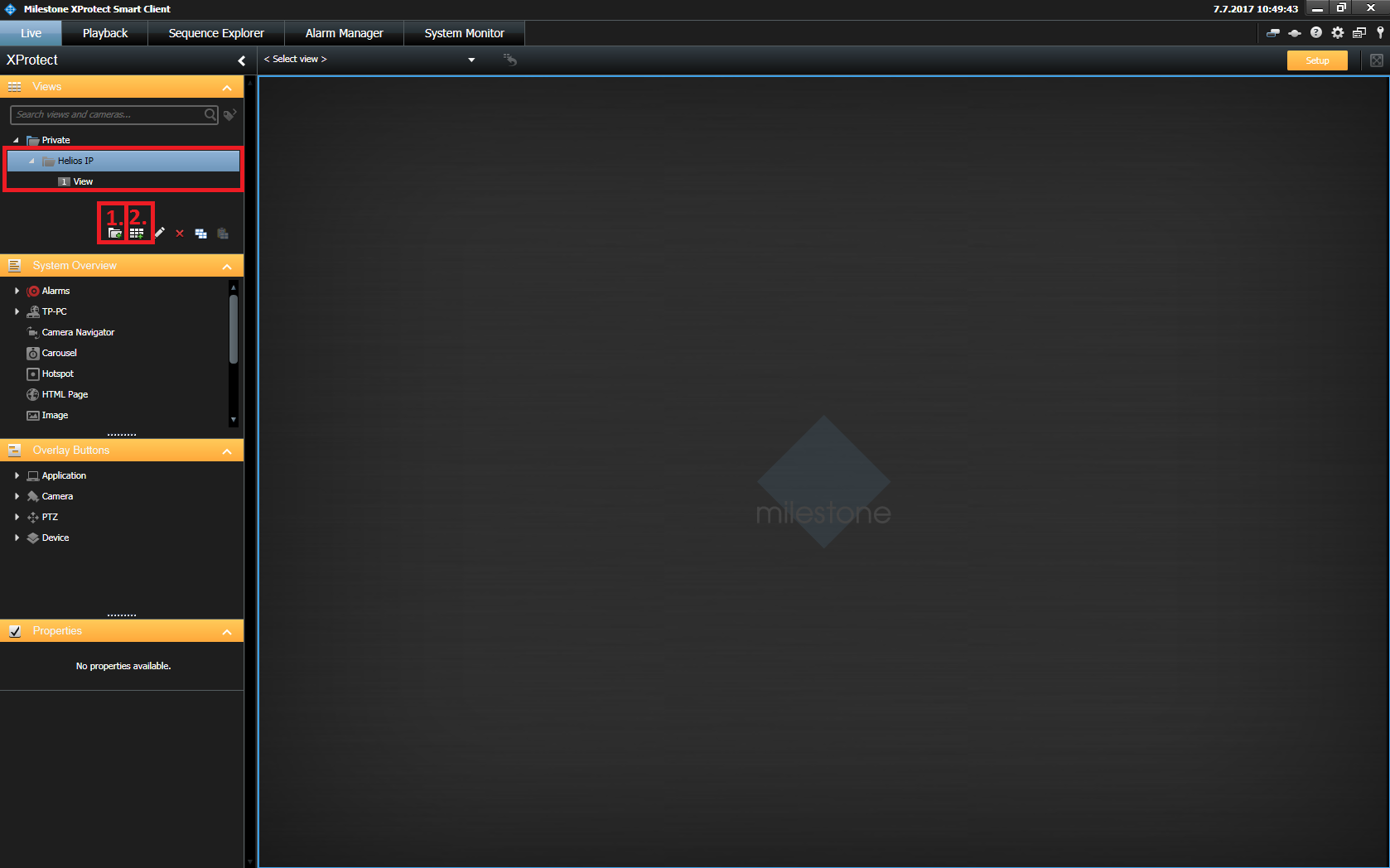This screenshot has width=1390, height=868.
Task: Toggle Setup mode with the orange button
Action: tap(1317, 60)
